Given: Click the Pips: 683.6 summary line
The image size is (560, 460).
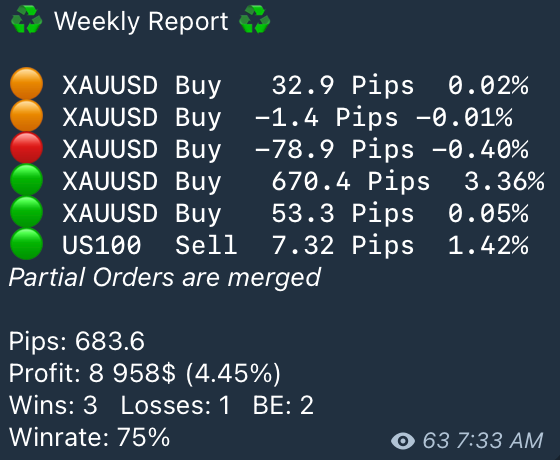Looking at the screenshot, I should (x=77, y=341).
